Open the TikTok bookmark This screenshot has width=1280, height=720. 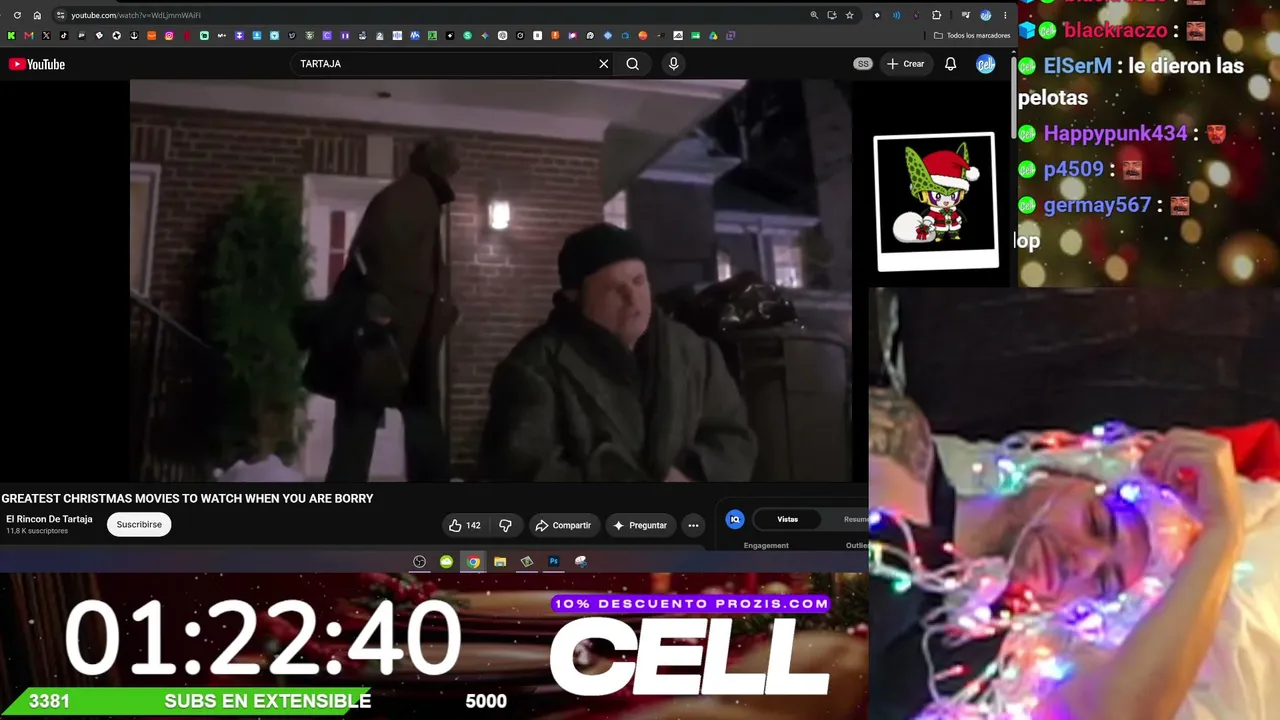click(63, 36)
